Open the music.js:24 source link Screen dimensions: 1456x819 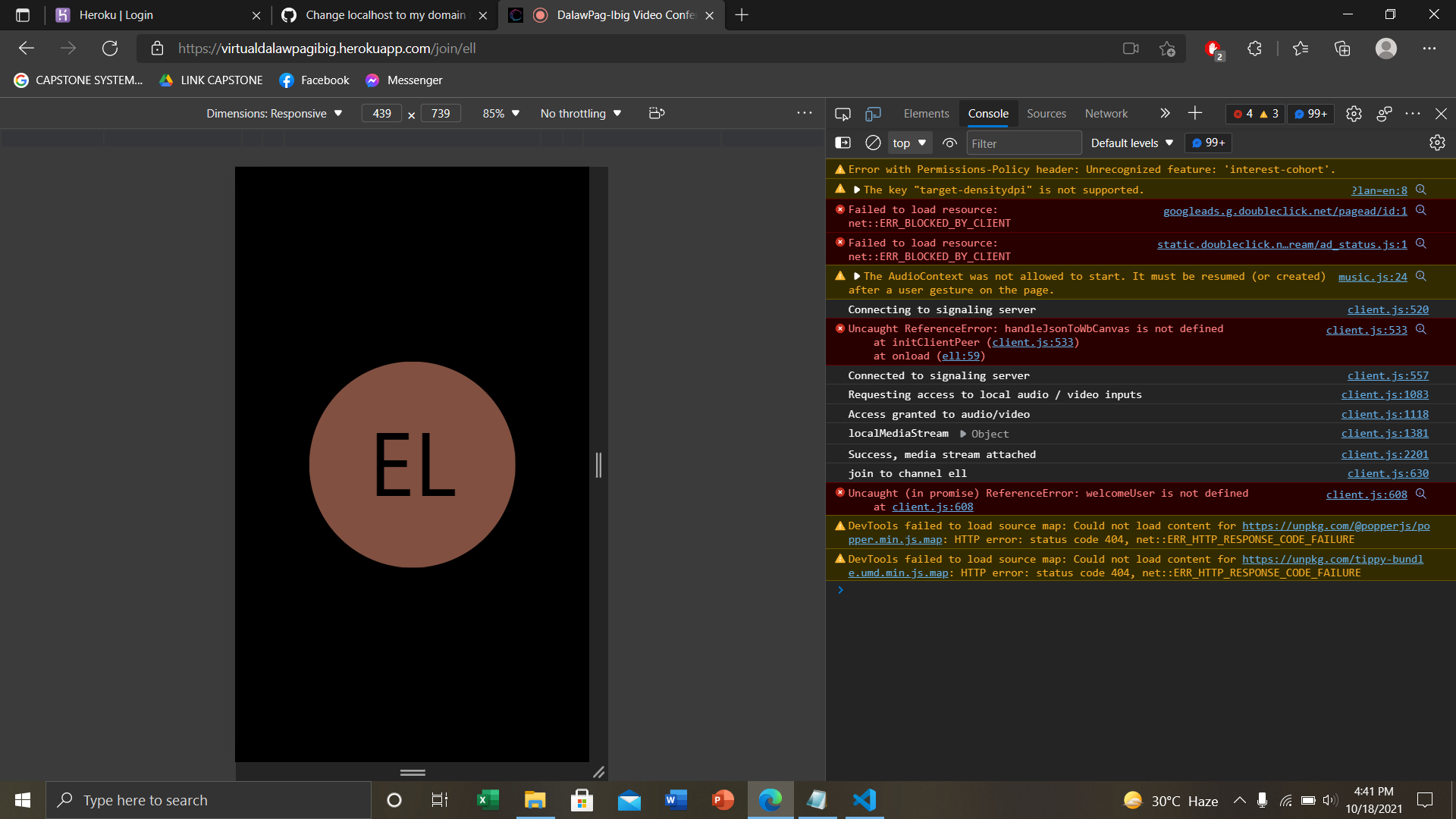pyautogui.click(x=1372, y=277)
